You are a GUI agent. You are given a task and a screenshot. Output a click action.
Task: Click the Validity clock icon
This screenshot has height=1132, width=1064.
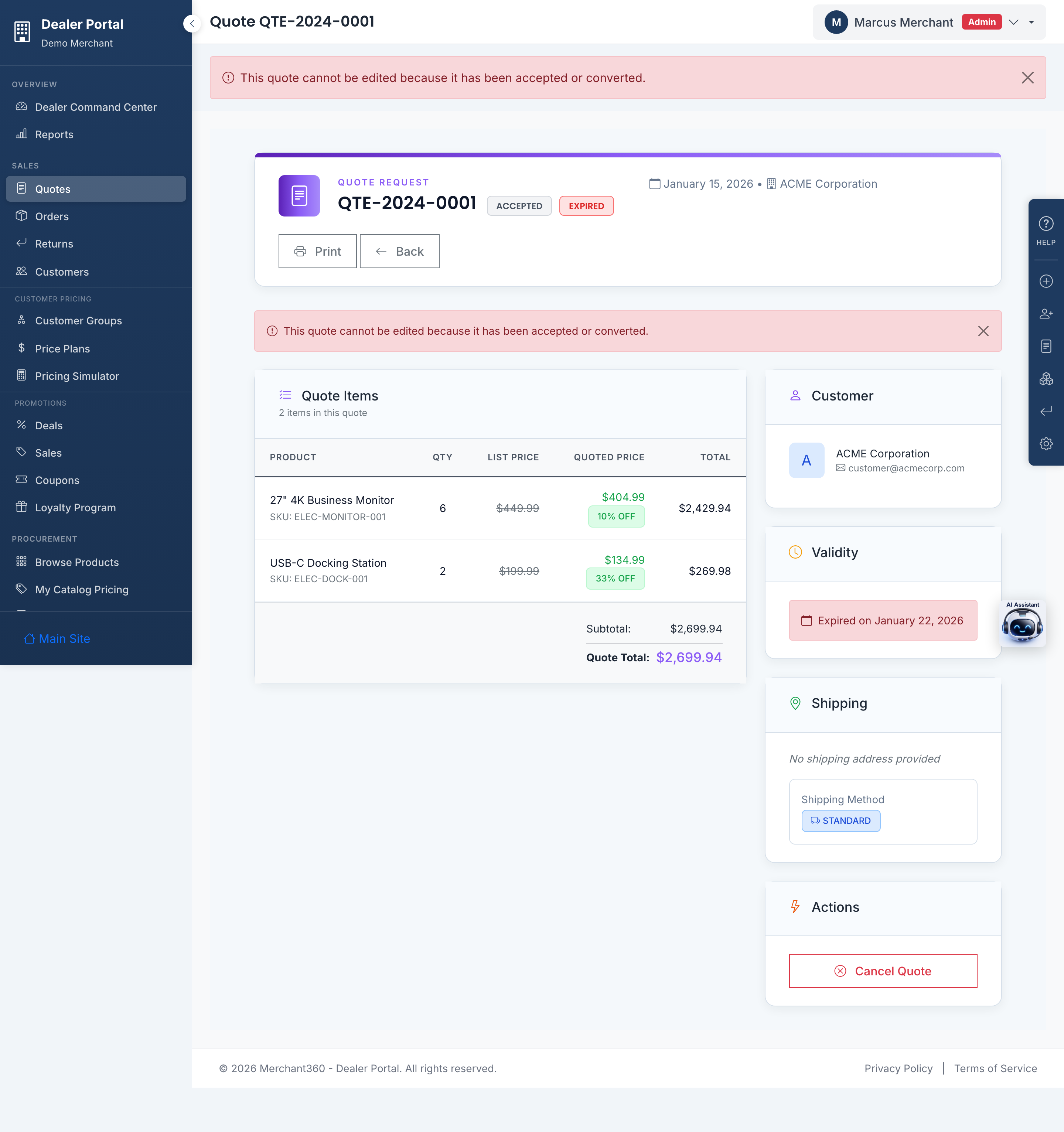pos(795,552)
